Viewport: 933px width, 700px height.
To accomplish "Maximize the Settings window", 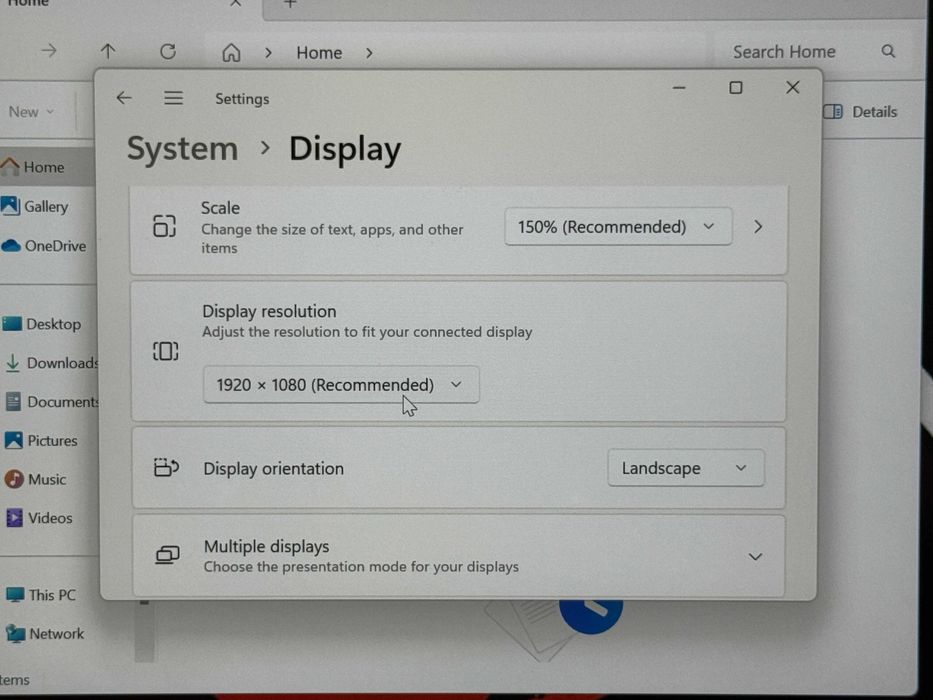I will [x=735, y=88].
